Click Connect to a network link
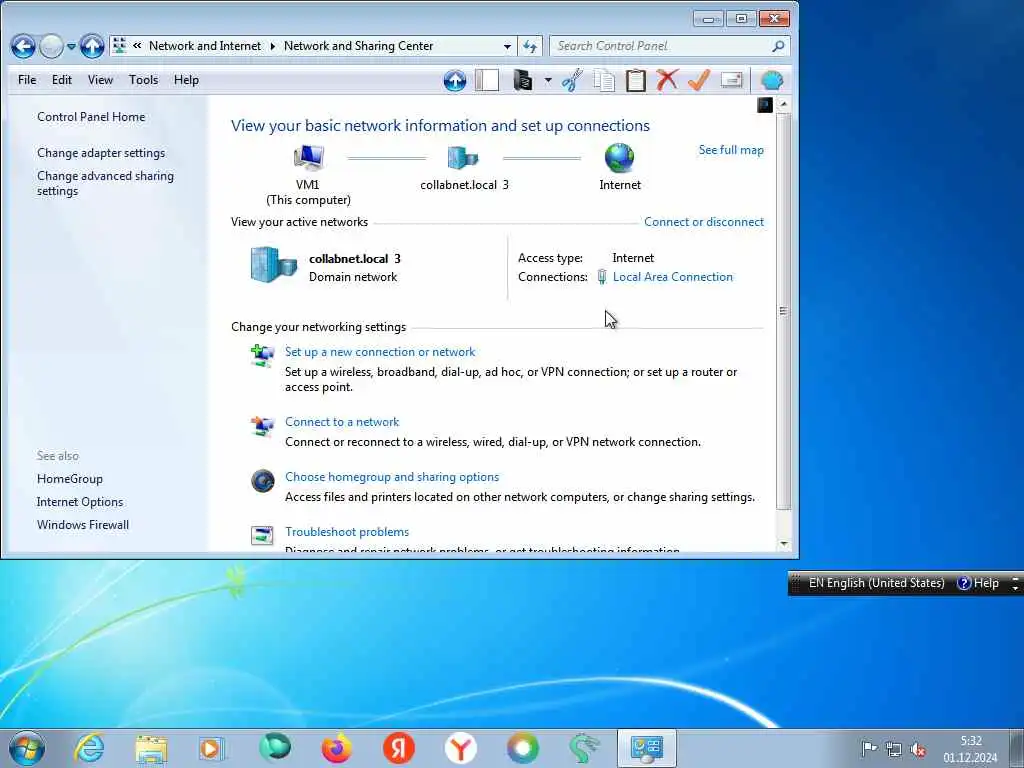Image resolution: width=1024 pixels, height=768 pixels. [342, 422]
